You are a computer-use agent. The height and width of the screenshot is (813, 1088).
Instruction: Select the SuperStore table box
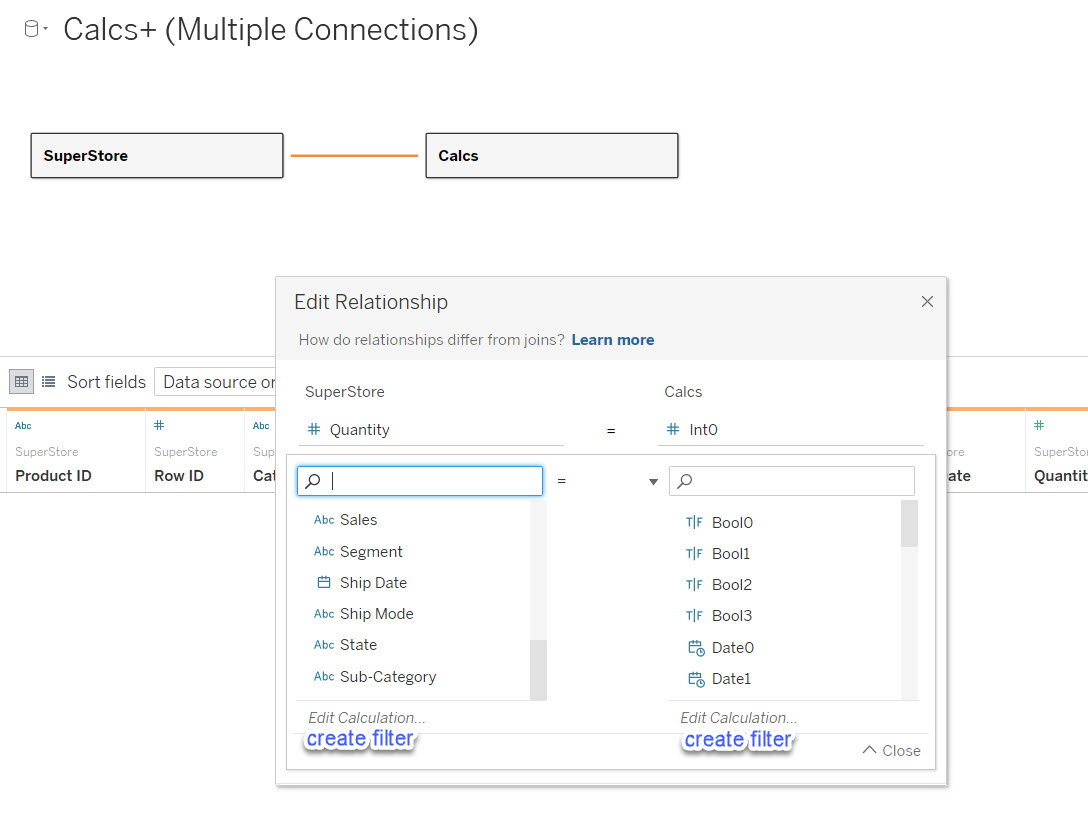point(157,155)
